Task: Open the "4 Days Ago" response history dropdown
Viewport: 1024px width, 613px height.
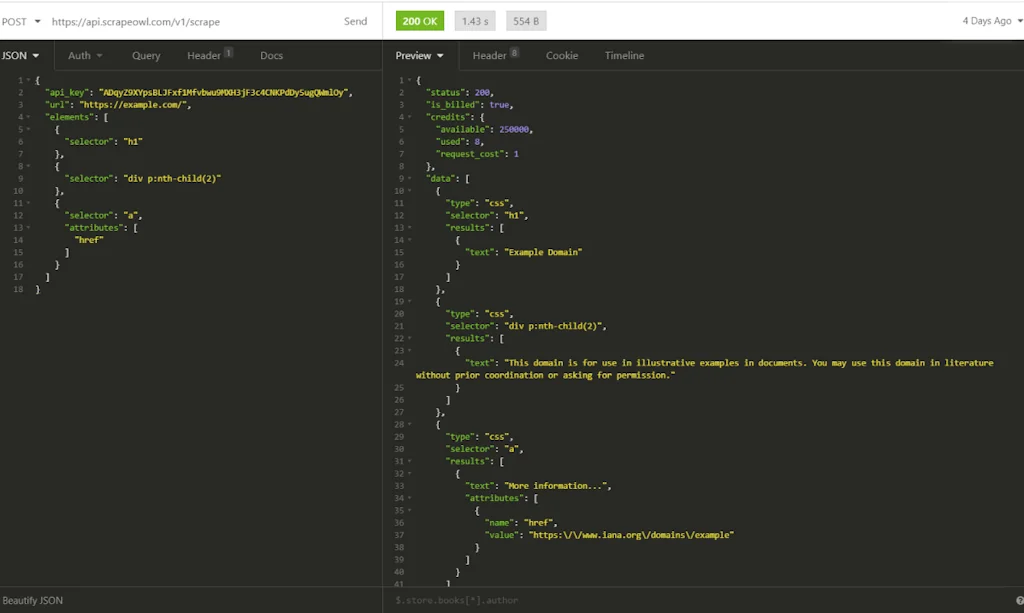Action: pos(991,21)
